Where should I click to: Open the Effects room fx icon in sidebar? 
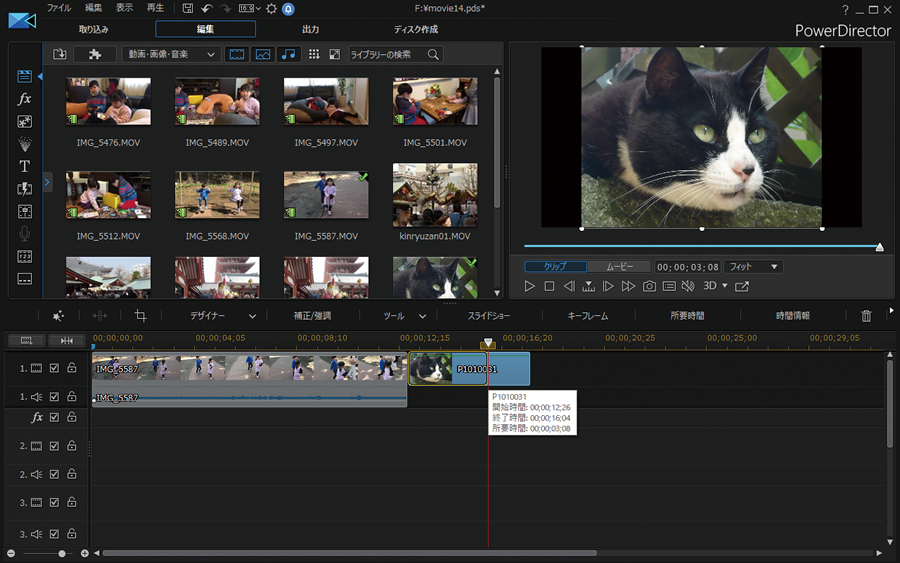coord(25,99)
